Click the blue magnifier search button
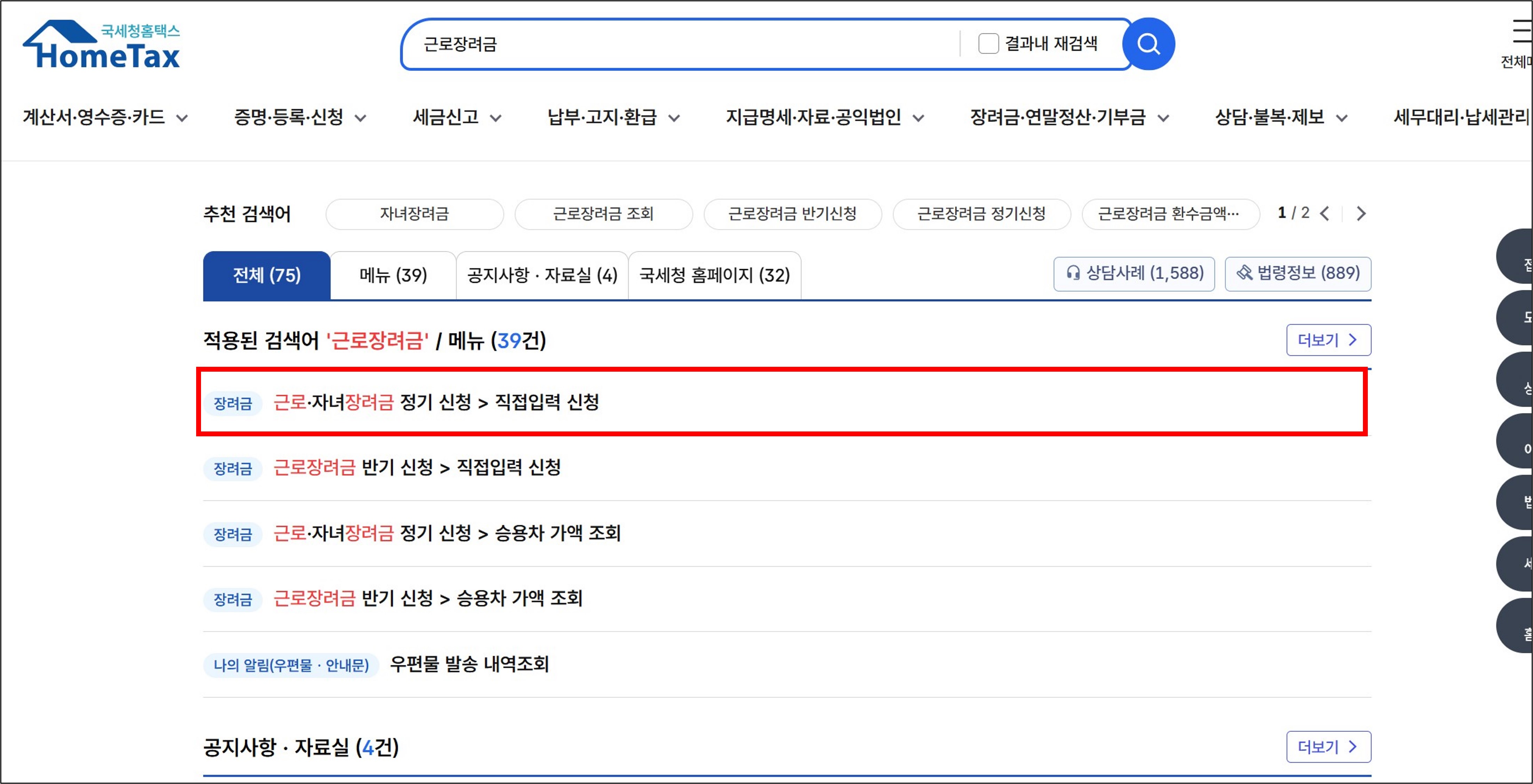 (x=1148, y=44)
